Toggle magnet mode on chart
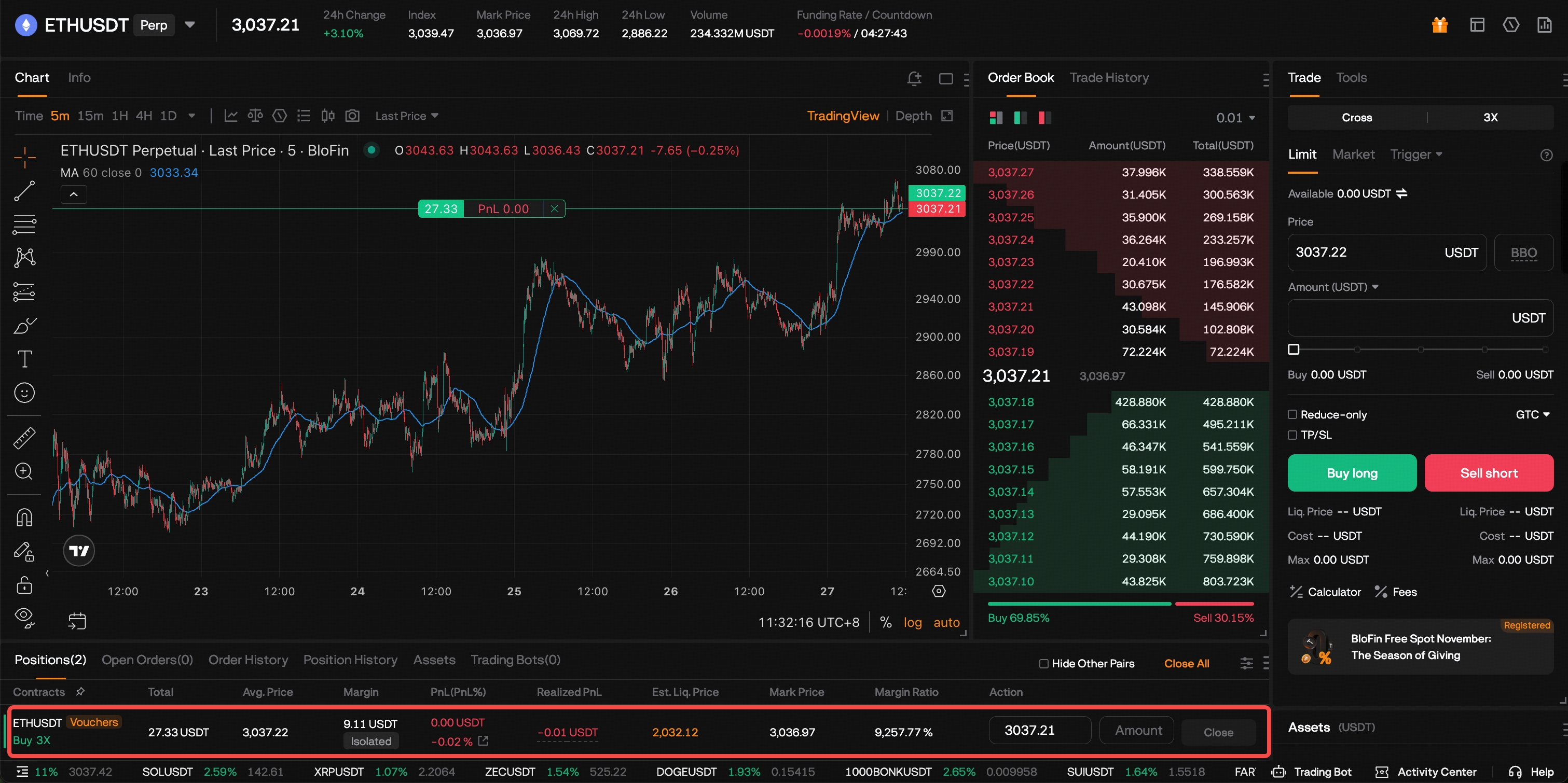This screenshot has height=783, width=1568. (x=24, y=517)
